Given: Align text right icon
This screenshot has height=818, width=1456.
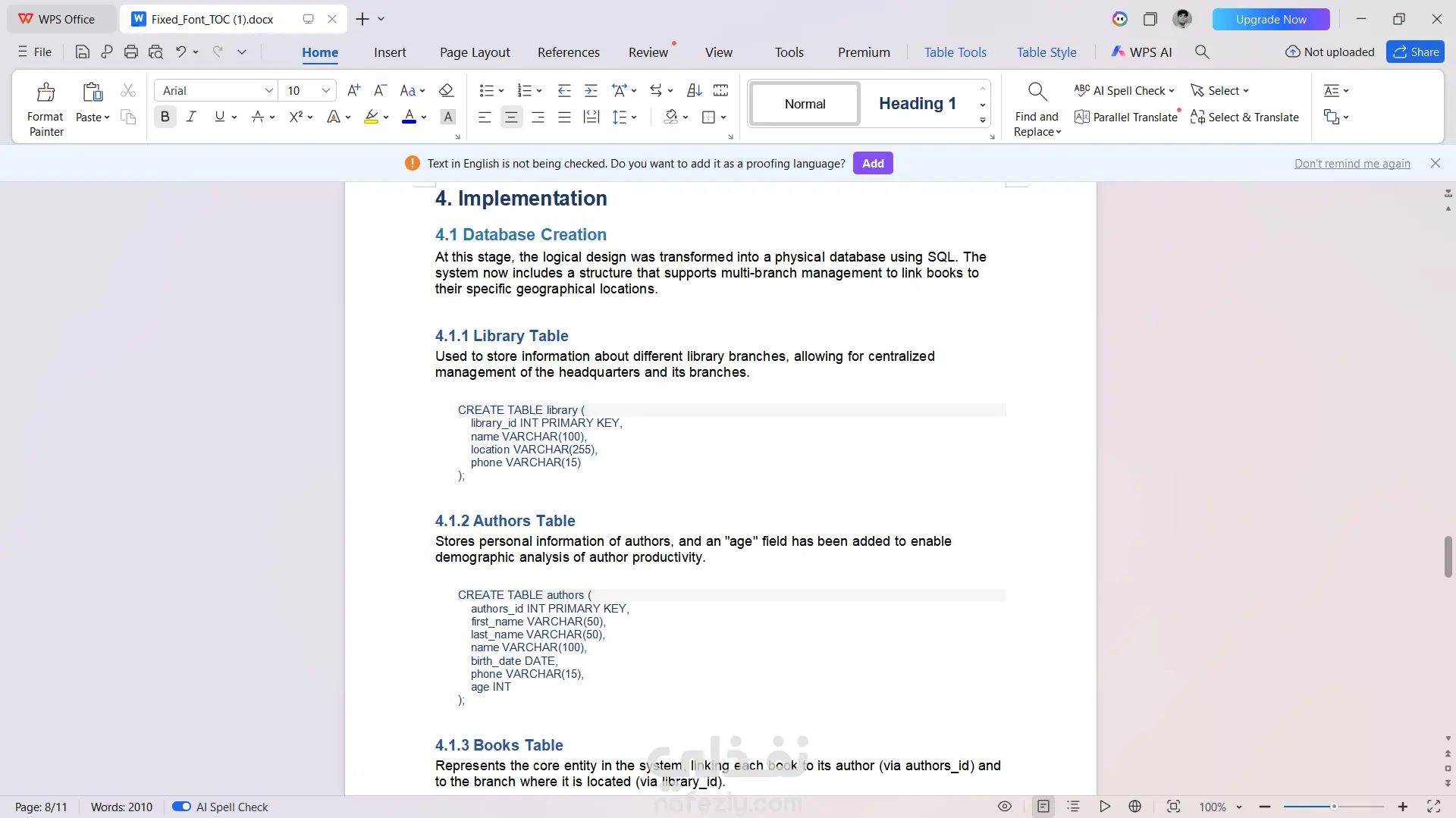Looking at the screenshot, I should (538, 117).
